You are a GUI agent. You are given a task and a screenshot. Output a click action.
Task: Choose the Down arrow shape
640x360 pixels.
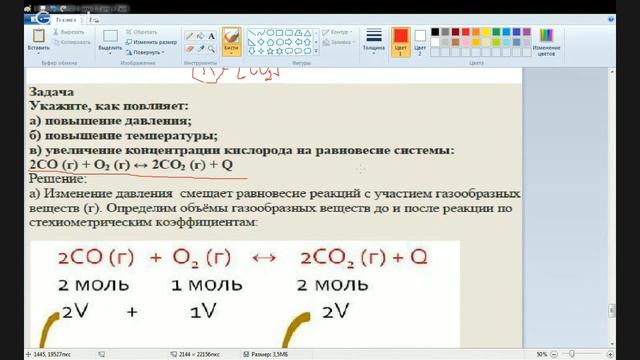click(x=252, y=51)
